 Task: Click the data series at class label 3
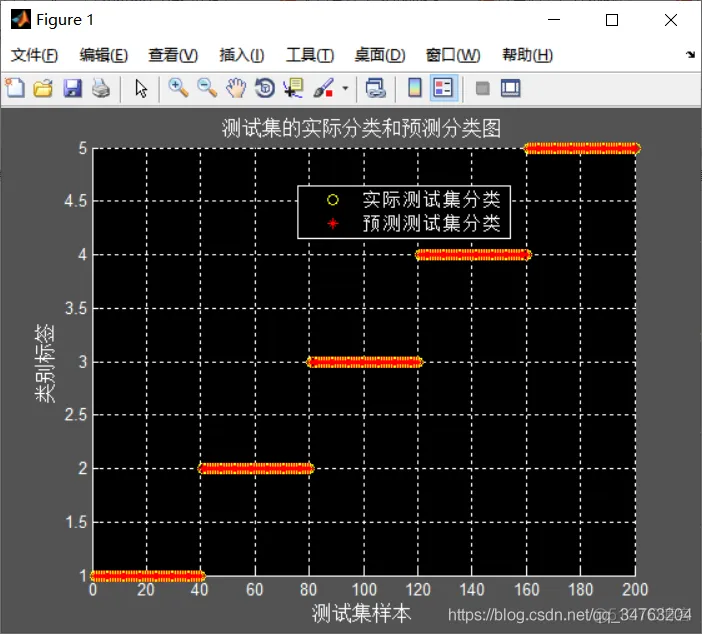click(x=364, y=362)
